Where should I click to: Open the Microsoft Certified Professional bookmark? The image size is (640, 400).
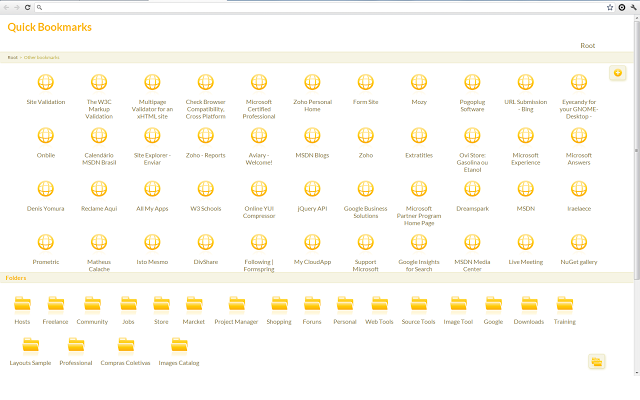pos(259,96)
